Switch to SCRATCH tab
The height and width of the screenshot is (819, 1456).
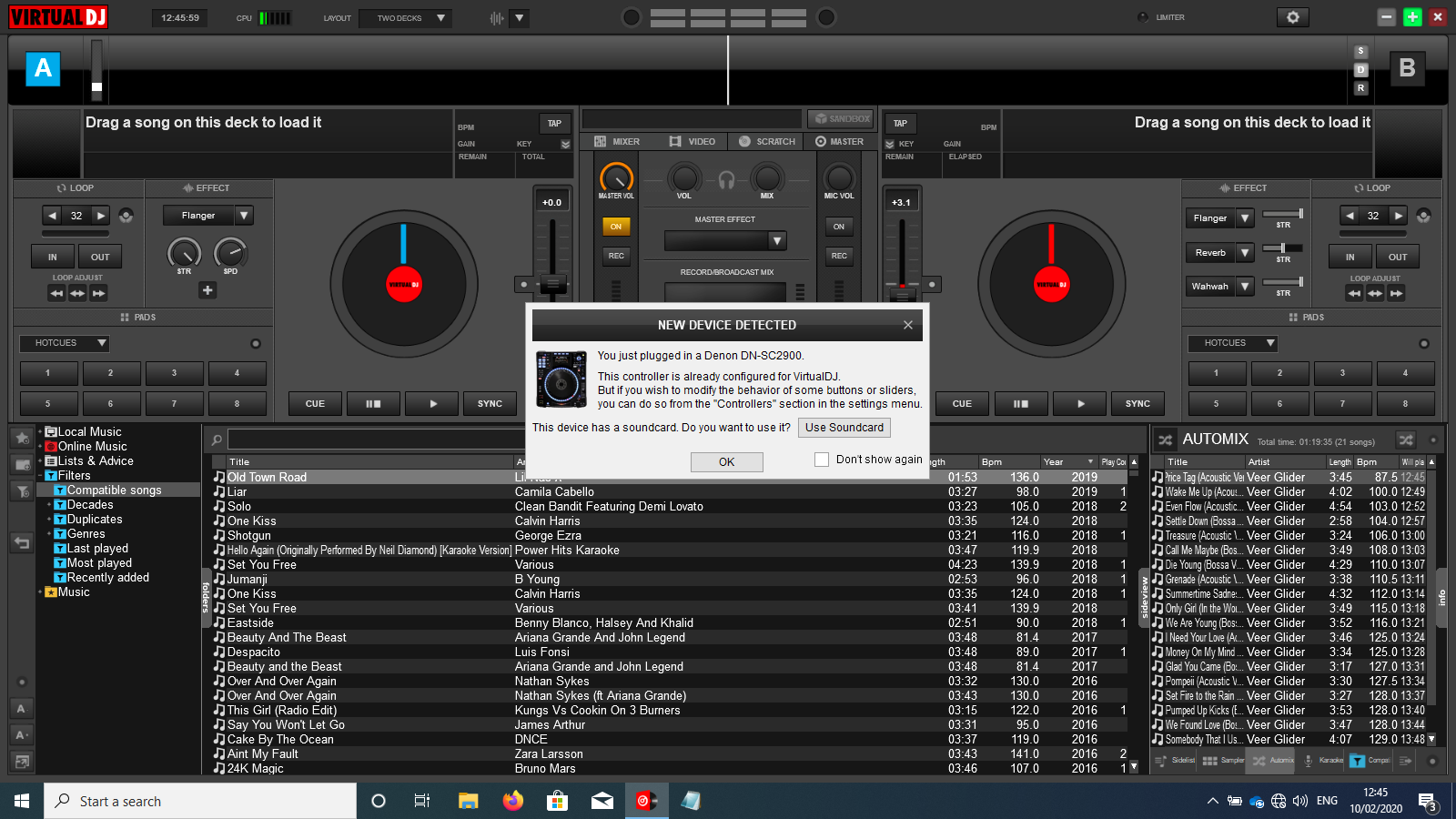767,142
